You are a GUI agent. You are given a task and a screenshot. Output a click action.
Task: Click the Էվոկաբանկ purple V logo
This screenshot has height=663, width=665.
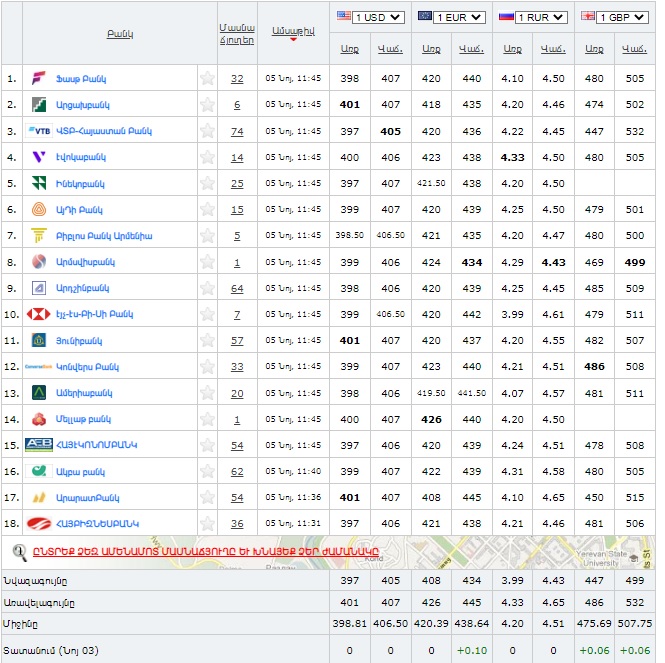point(39,157)
